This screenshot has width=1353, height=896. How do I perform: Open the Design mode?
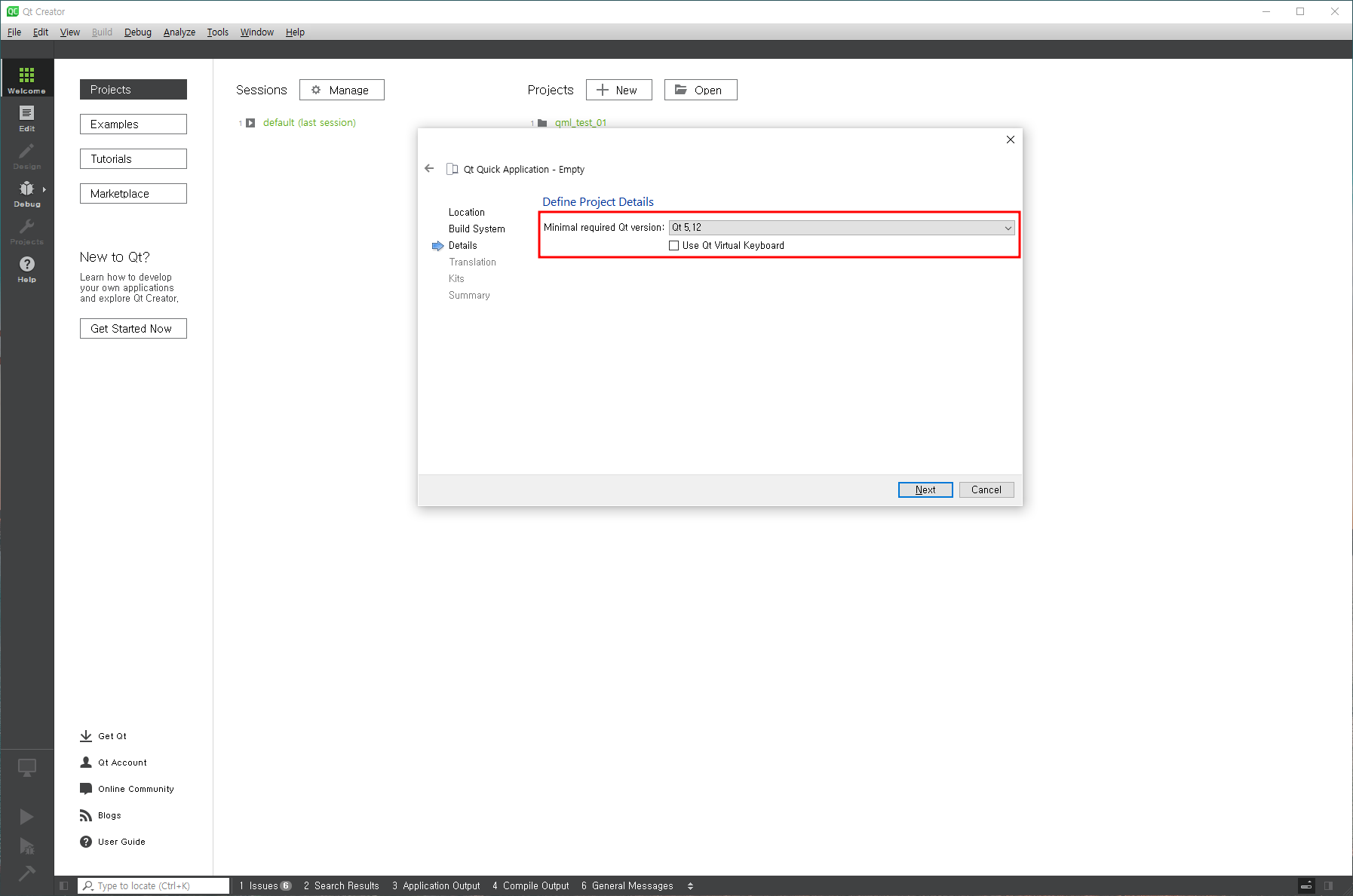coord(26,155)
